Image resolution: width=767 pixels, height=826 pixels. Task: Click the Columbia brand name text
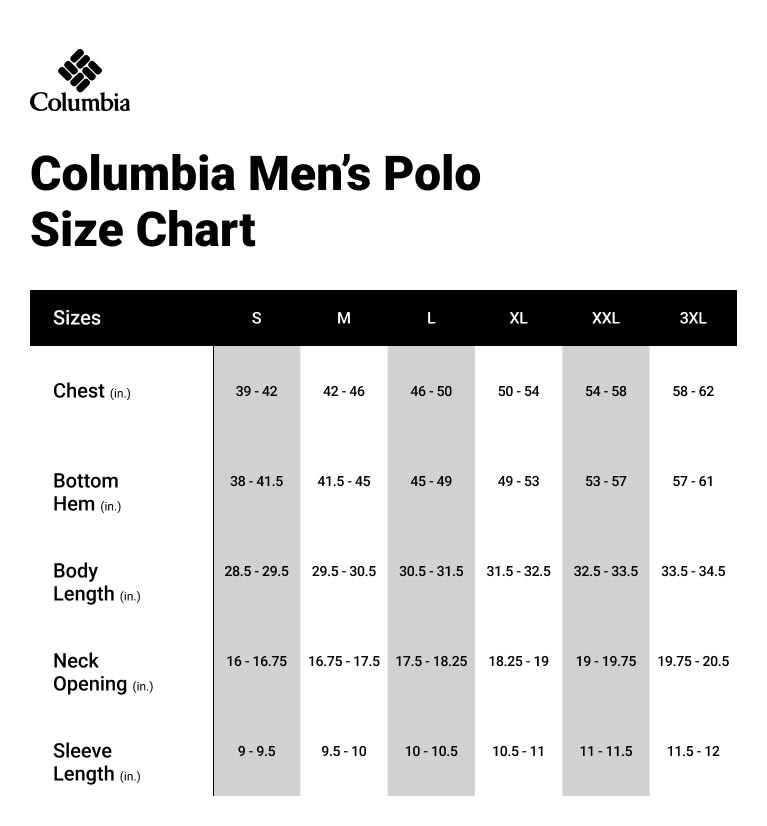click(x=80, y=102)
